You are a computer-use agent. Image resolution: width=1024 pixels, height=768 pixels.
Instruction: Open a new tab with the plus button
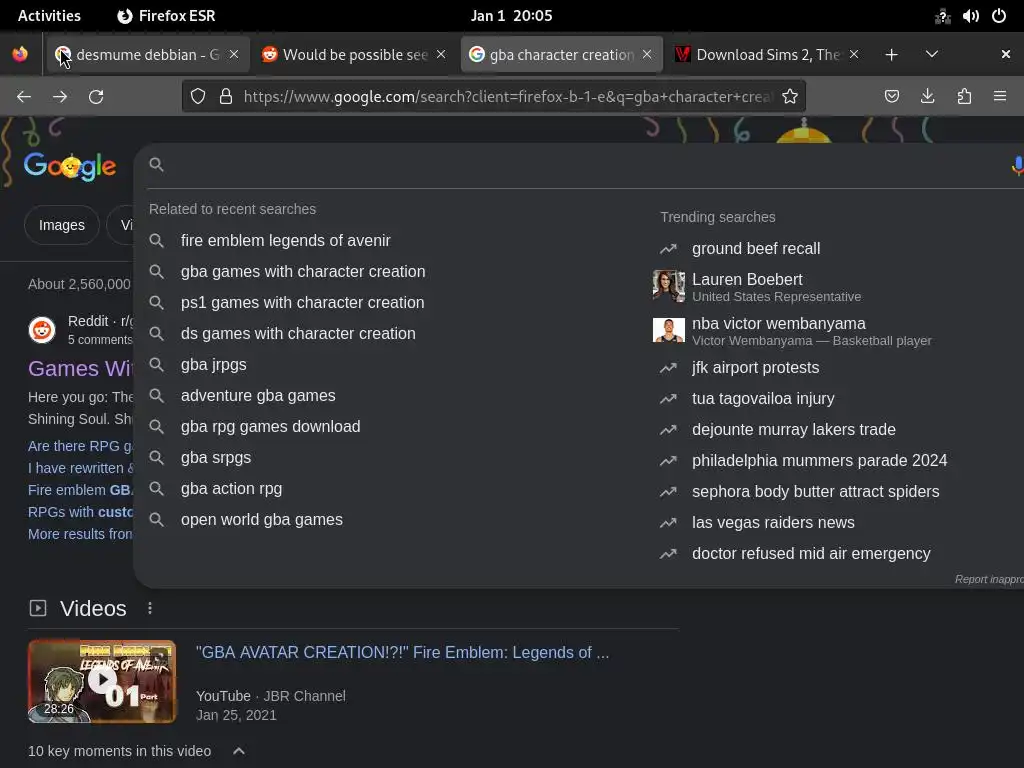(x=891, y=55)
